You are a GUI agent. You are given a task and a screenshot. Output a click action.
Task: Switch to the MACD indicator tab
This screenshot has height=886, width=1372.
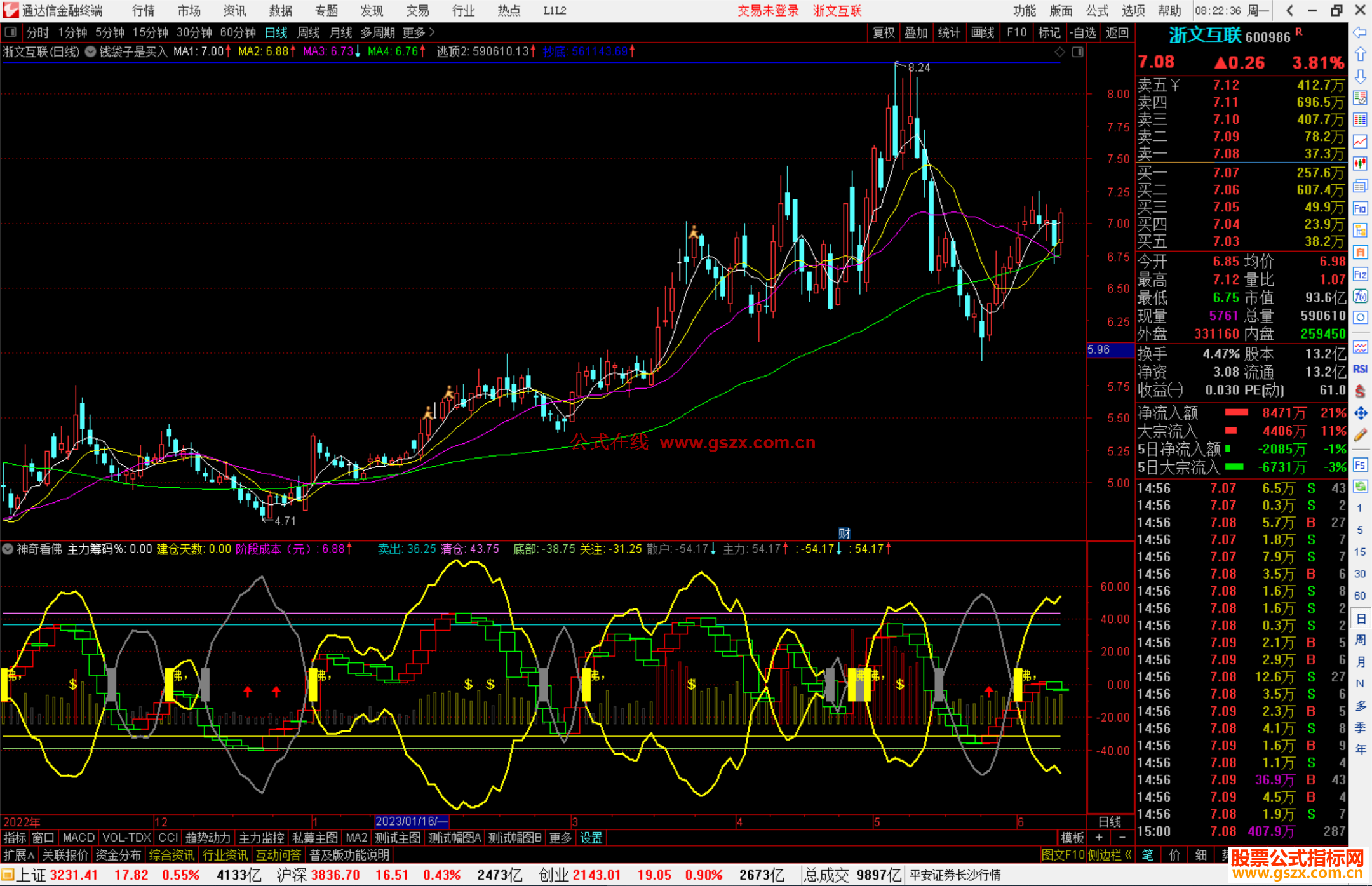click(x=79, y=838)
